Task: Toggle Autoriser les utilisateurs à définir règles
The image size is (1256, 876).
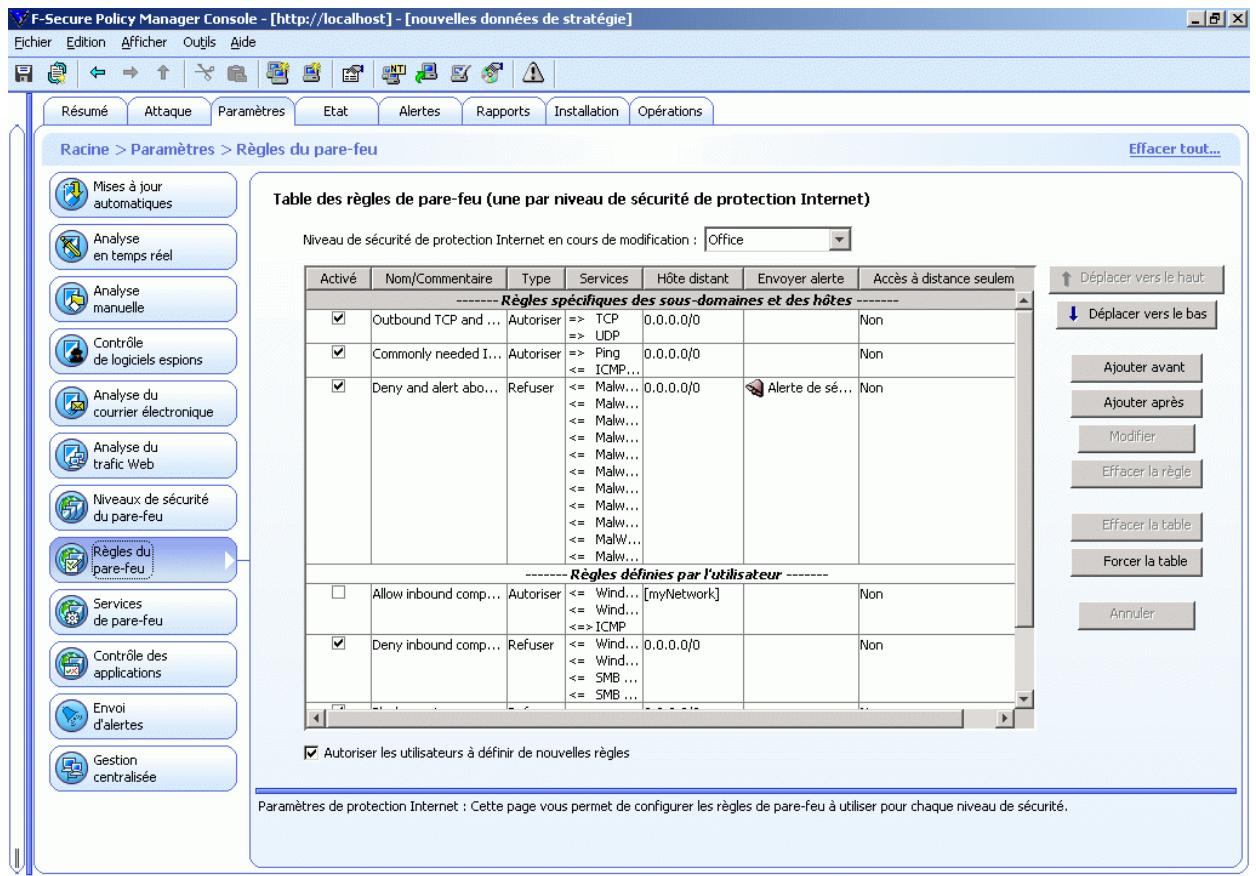Action: (310, 752)
